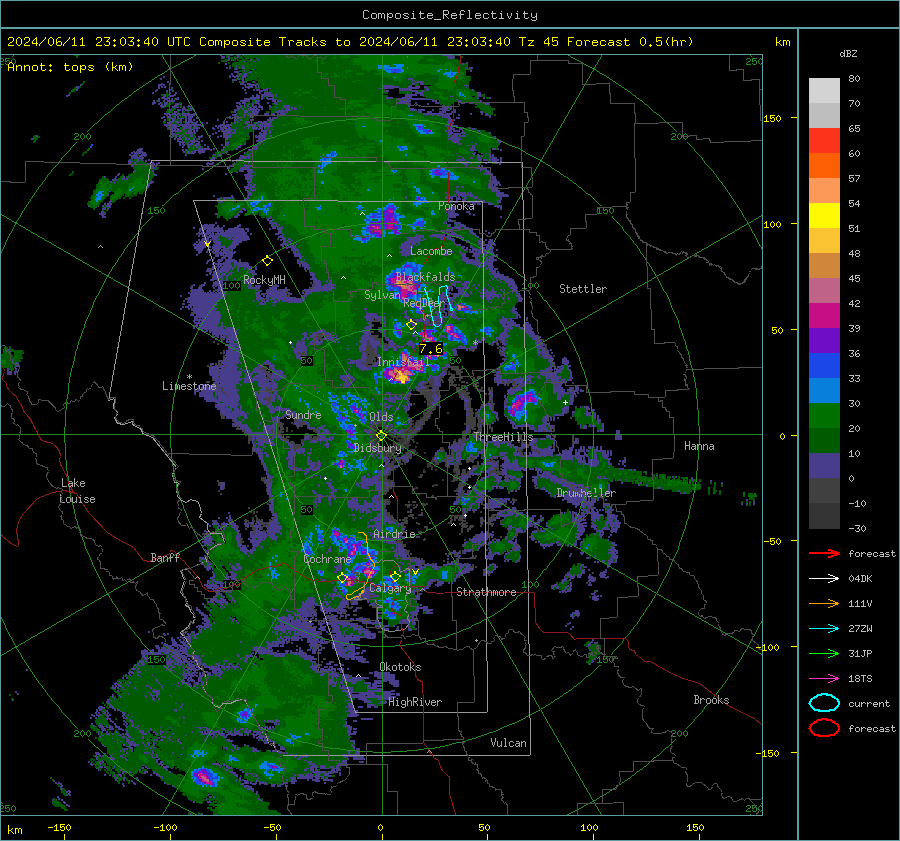900x841 pixels.
Task: Click the Banff label
Action: click(x=165, y=557)
